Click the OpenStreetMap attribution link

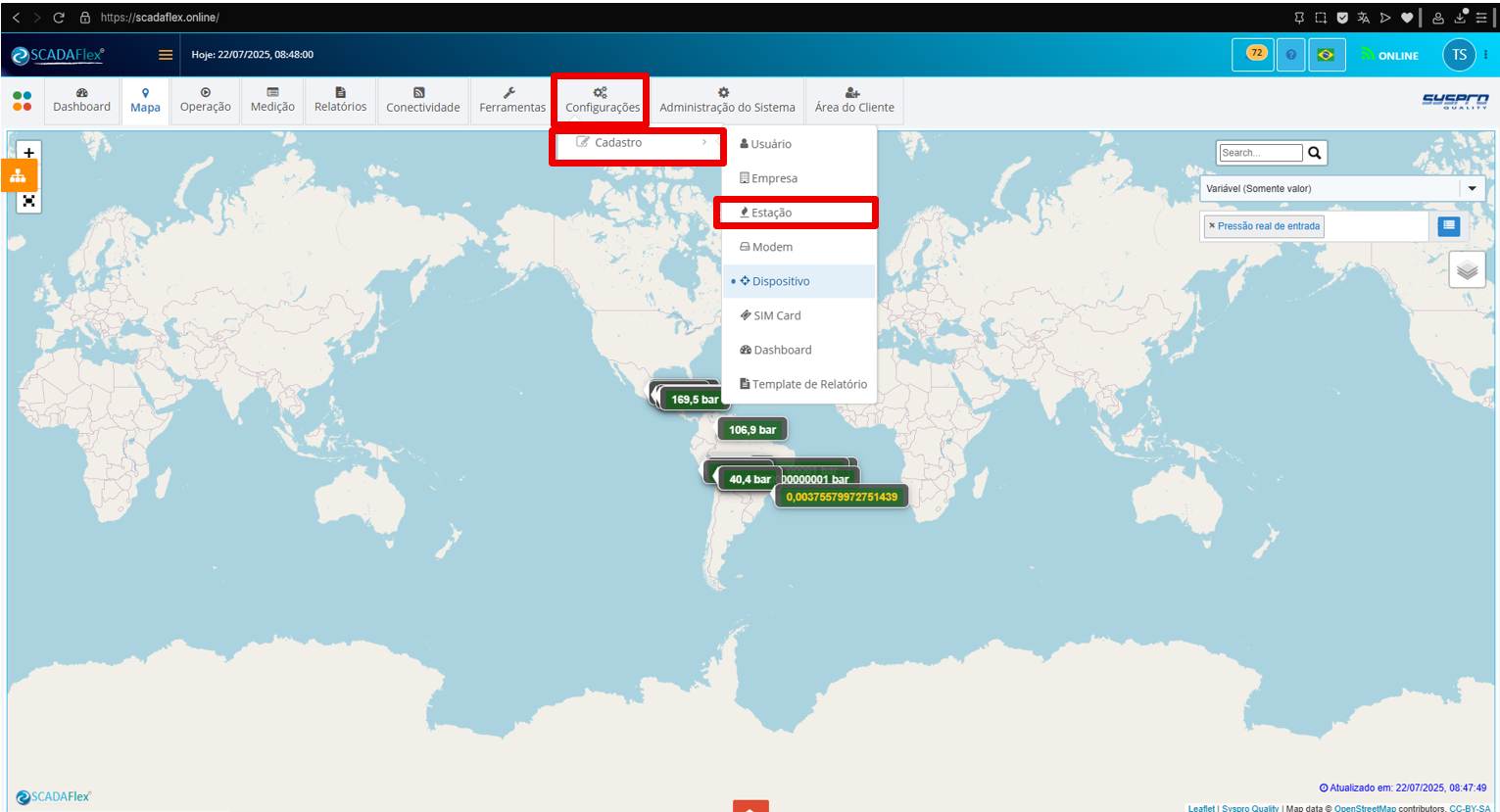pos(1365,808)
